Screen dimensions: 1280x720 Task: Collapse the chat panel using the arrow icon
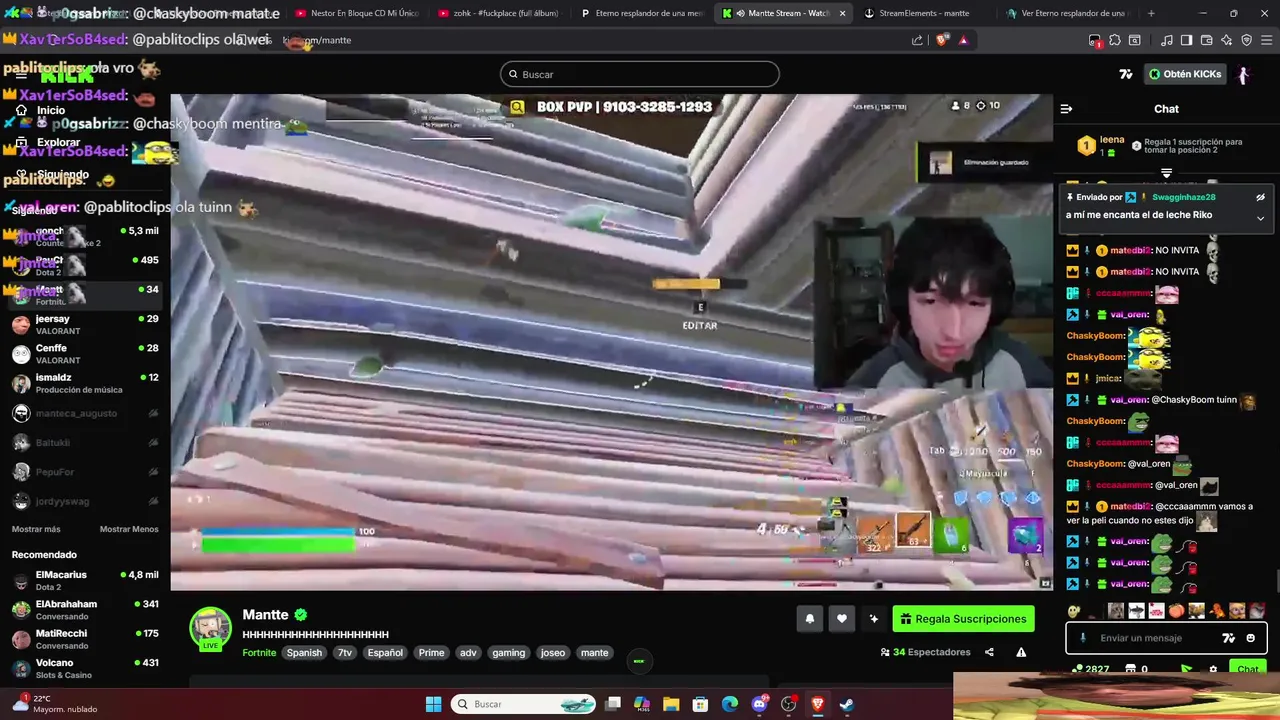[x=1066, y=109]
